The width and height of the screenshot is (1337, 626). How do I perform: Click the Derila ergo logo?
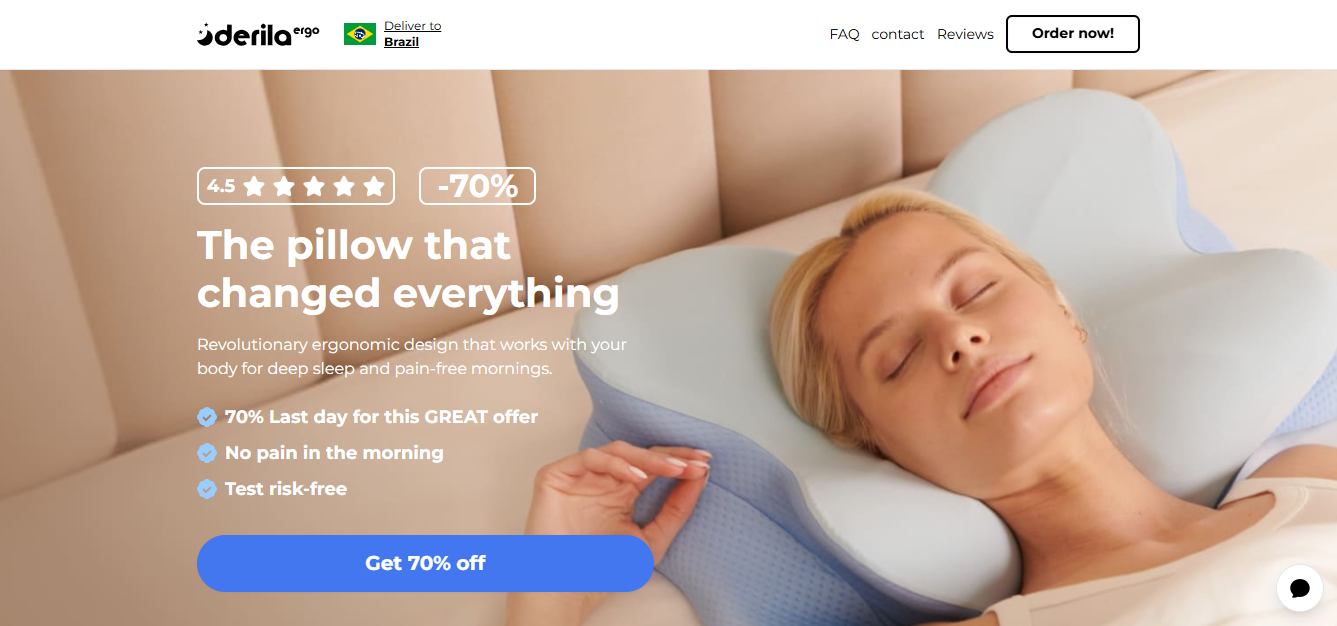(258, 34)
